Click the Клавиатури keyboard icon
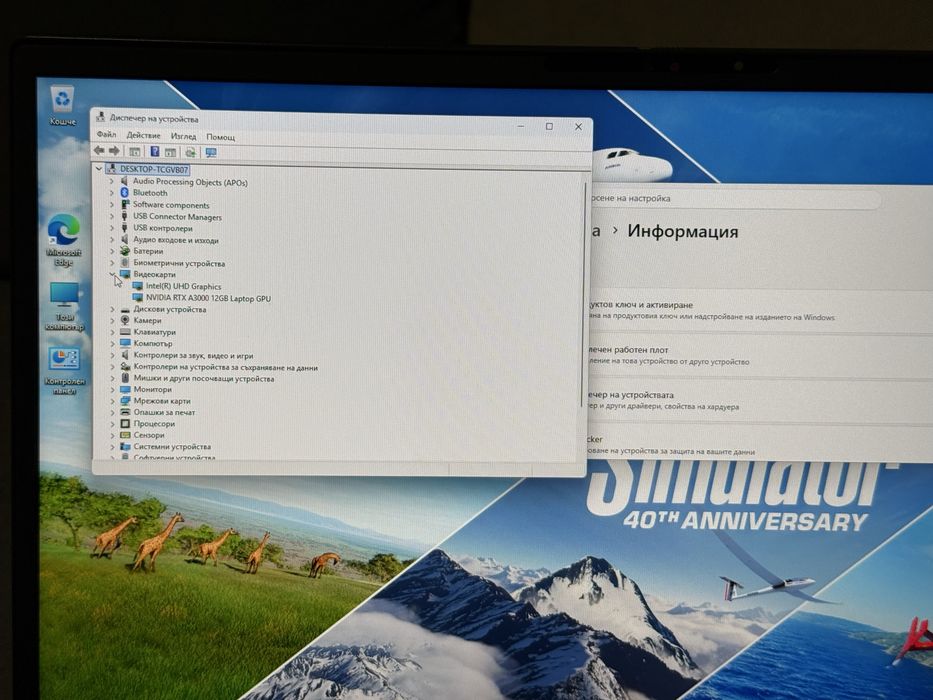This screenshot has height=700, width=933. tap(125, 332)
